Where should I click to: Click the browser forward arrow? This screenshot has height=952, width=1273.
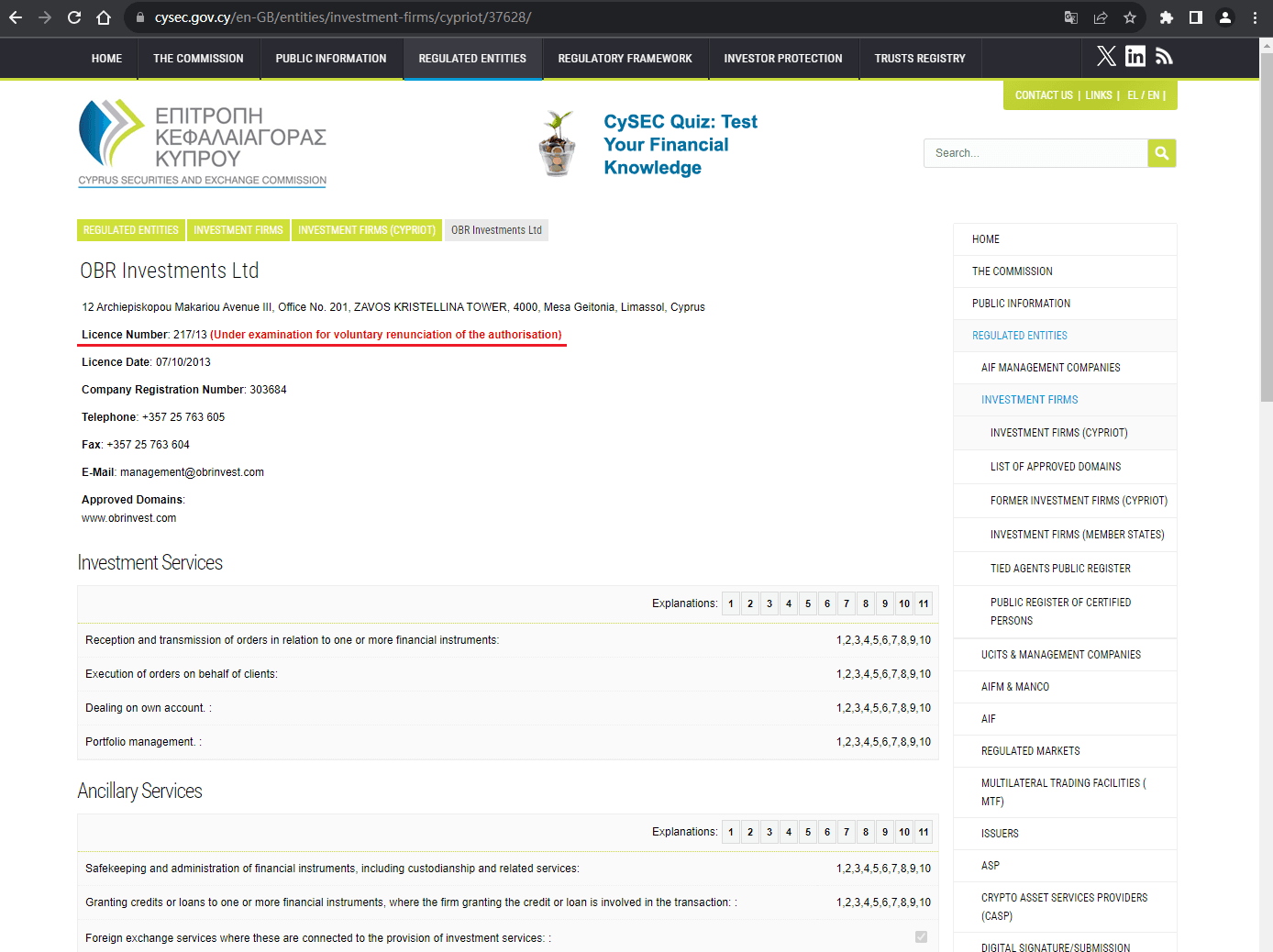(x=45, y=17)
